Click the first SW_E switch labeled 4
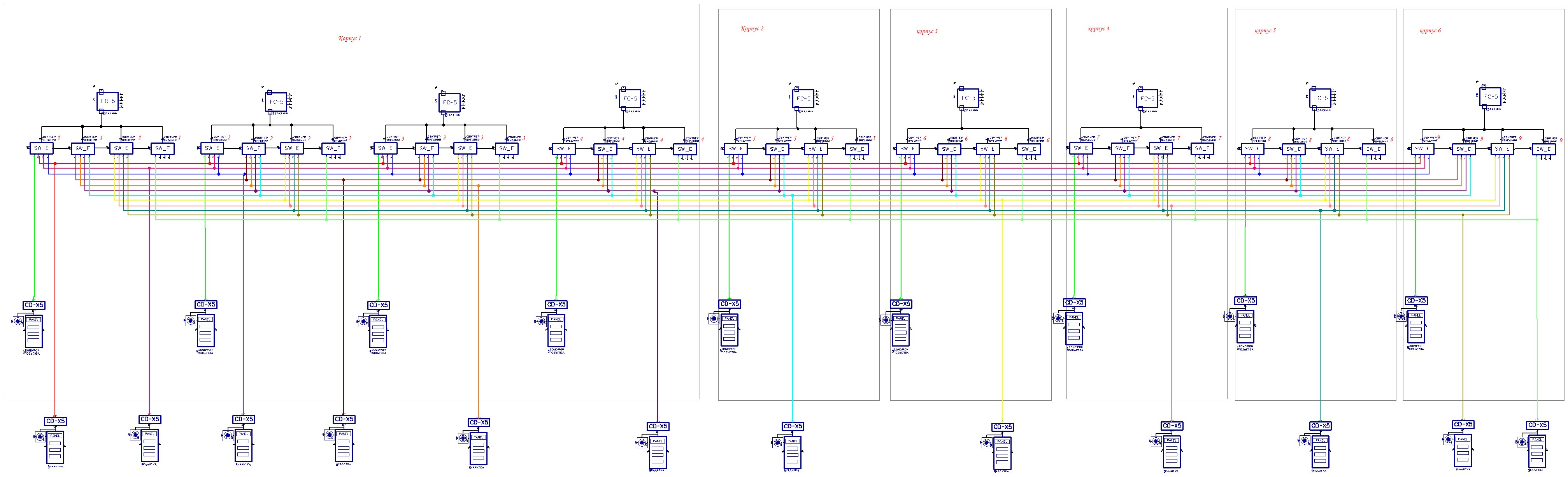This screenshot has height=477, width=1568. tap(564, 149)
